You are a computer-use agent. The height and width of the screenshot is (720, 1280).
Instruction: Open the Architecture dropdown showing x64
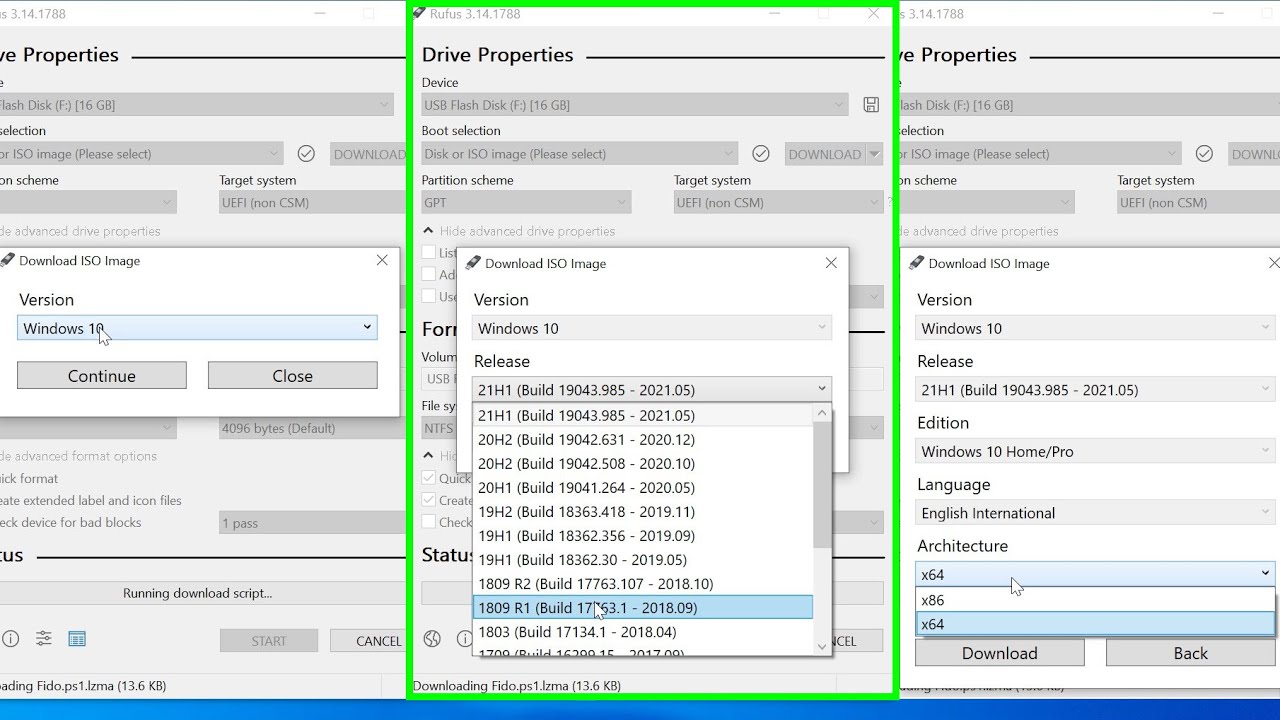[x=1095, y=574]
